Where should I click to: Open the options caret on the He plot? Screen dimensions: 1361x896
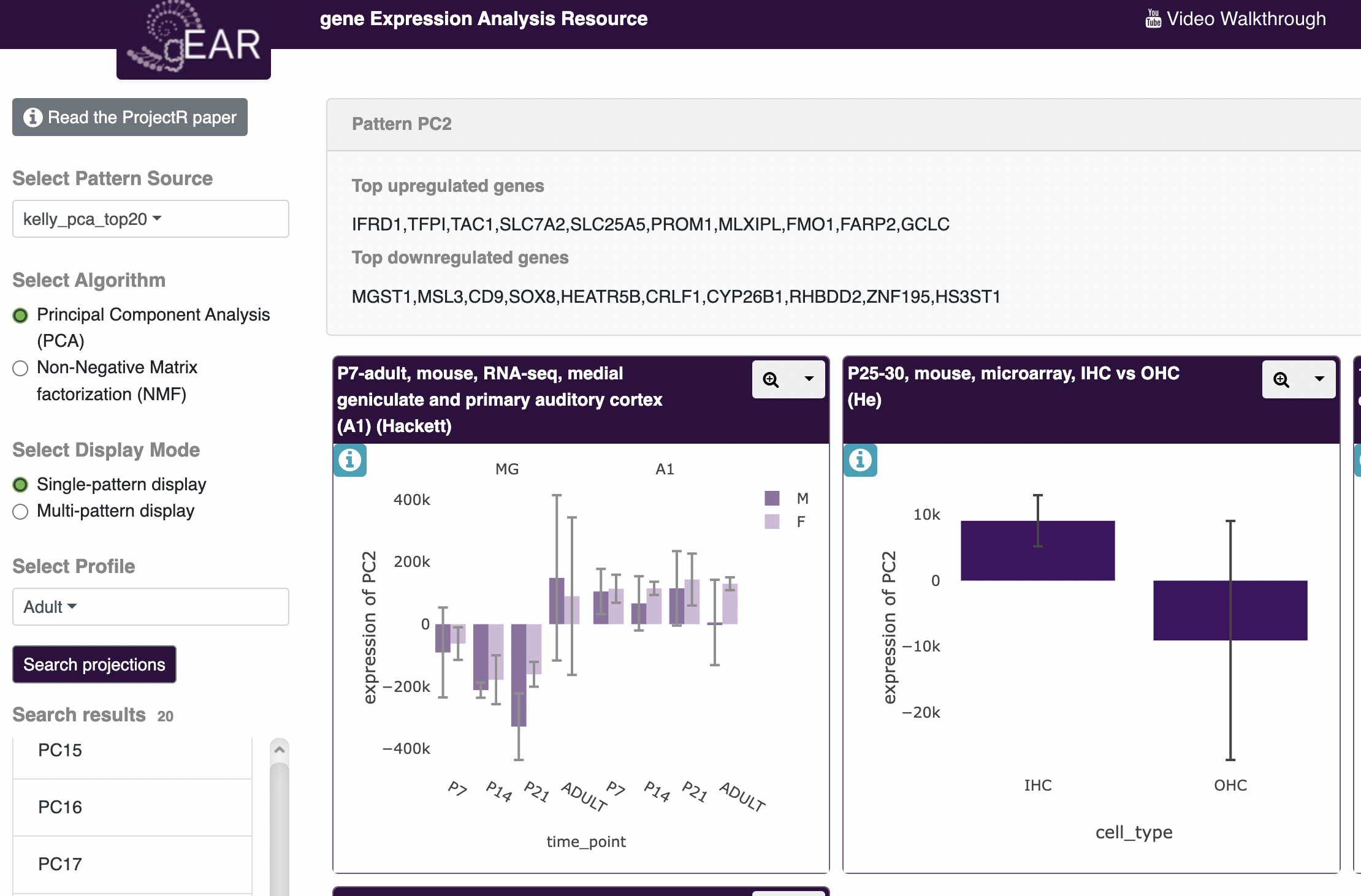click(1318, 379)
